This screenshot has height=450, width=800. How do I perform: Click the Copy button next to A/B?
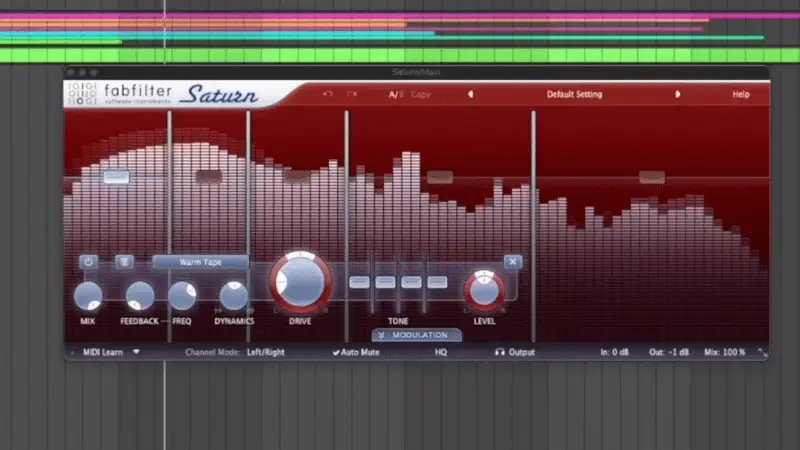(x=421, y=94)
